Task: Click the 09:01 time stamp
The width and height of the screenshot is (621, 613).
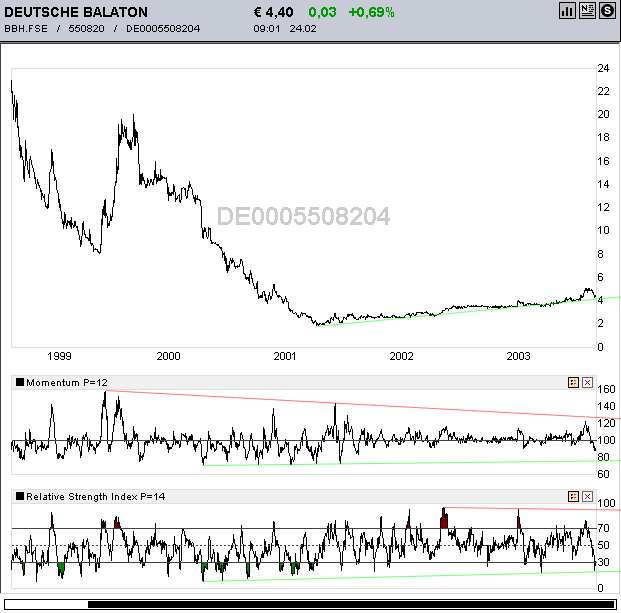Action: (267, 29)
